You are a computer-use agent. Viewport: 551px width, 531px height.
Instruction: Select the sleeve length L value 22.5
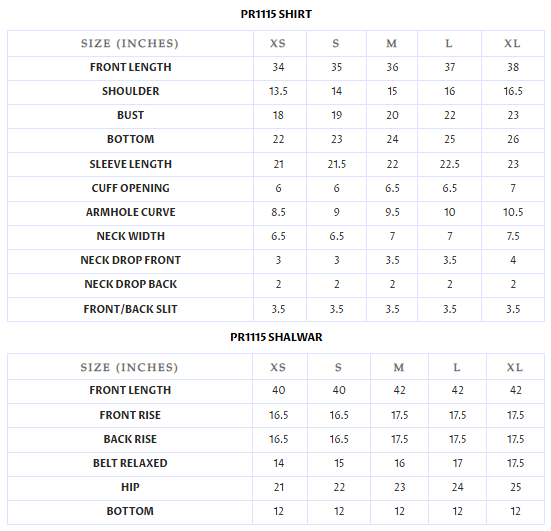449,164
